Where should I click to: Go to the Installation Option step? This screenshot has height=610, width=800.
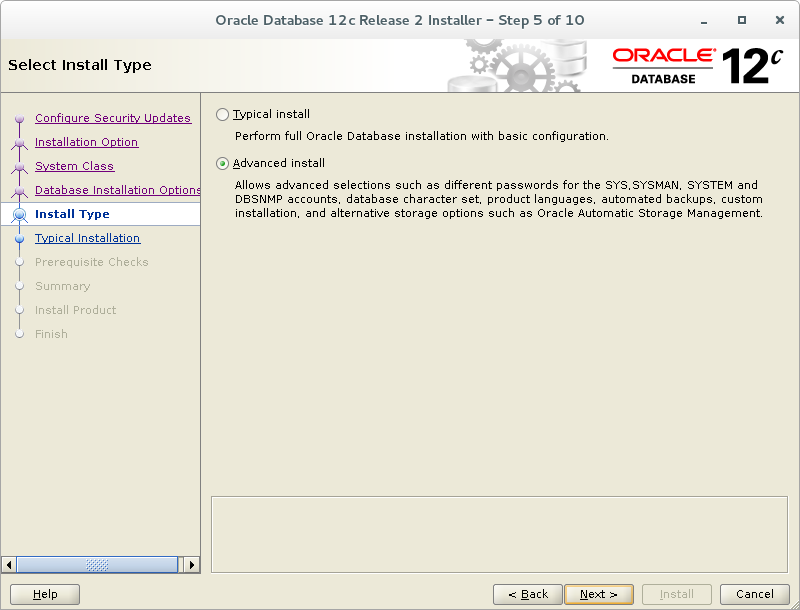86,142
